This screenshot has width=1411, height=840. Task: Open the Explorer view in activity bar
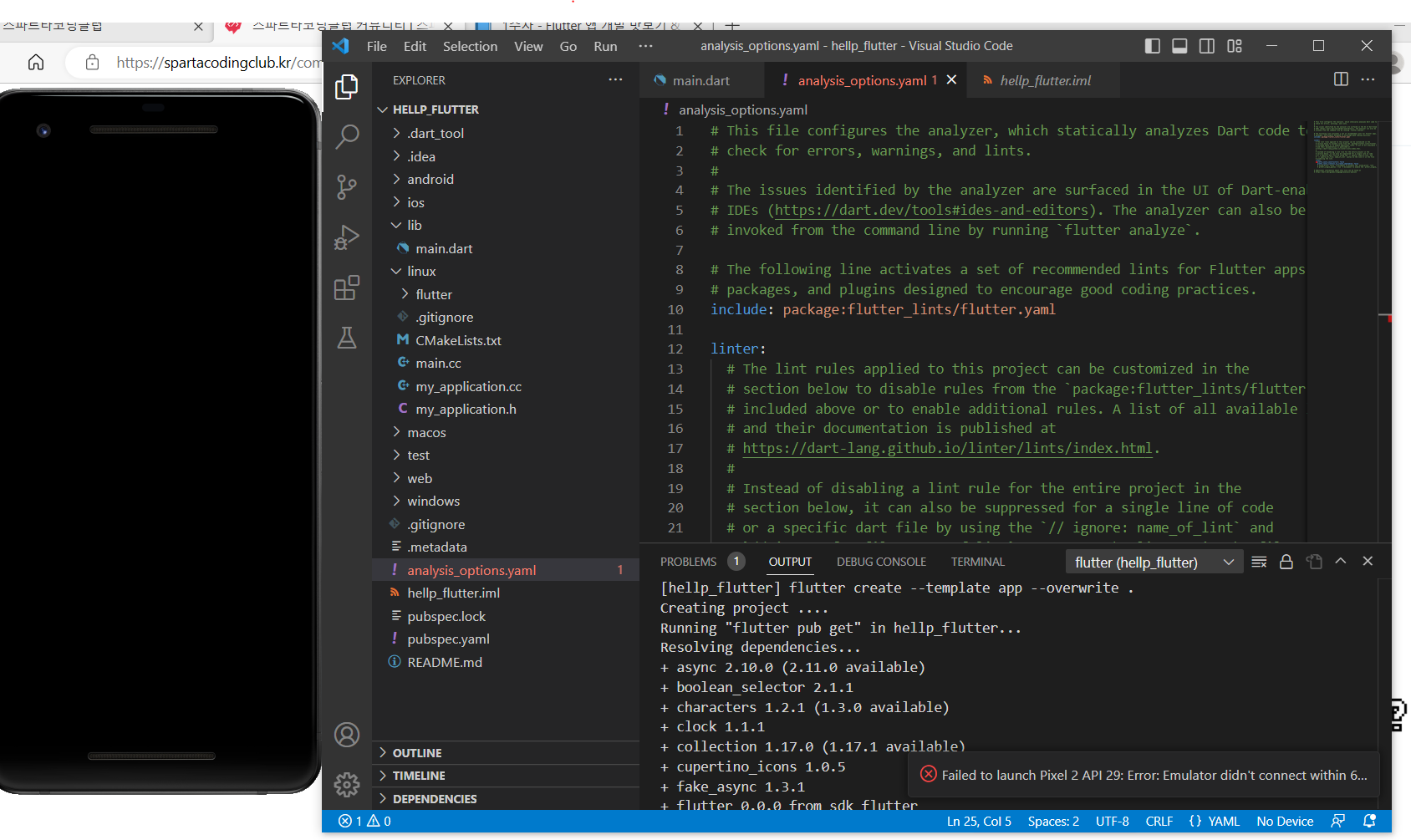coord(347,87)
